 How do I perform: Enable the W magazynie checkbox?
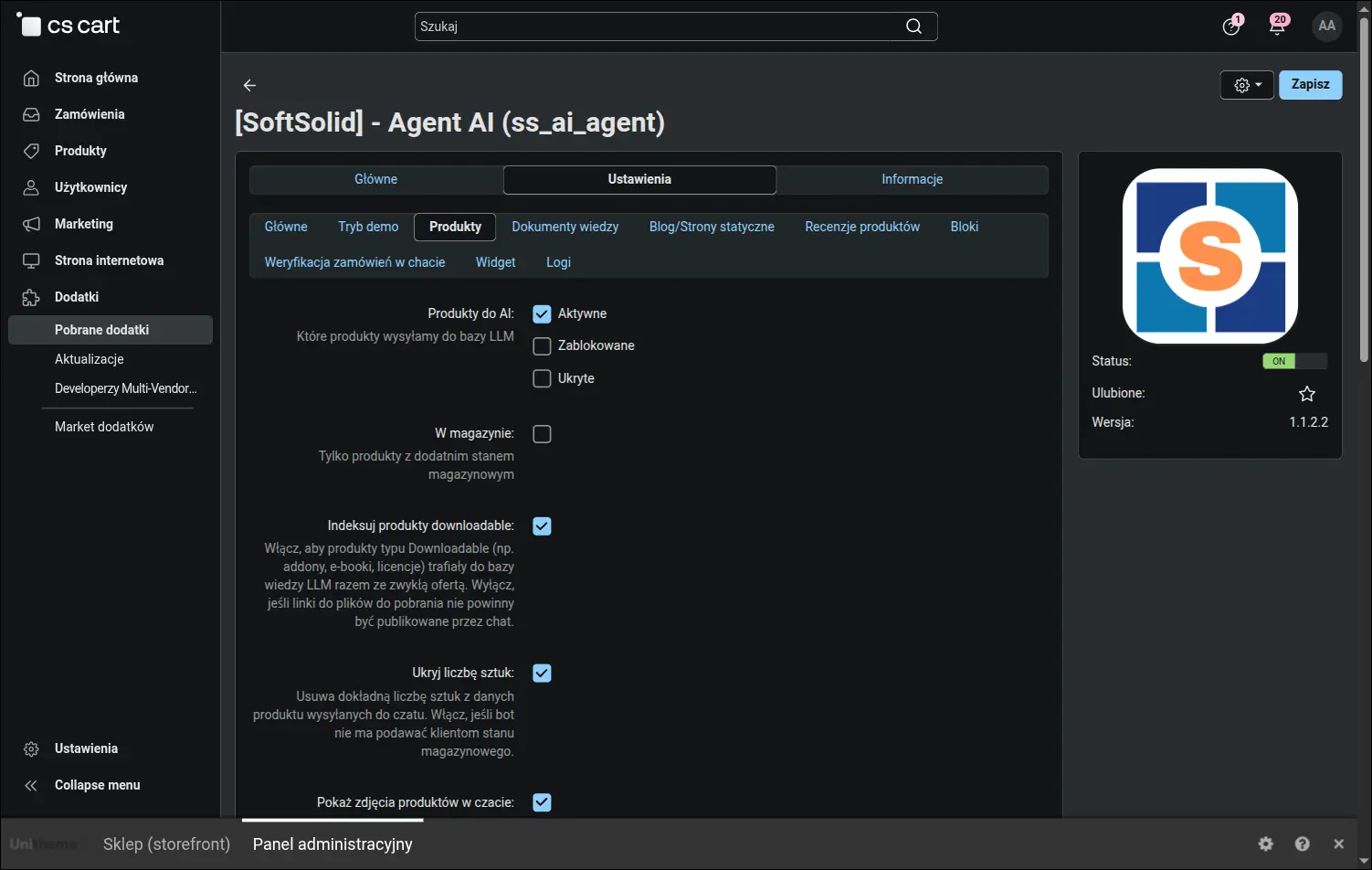[x=542, y=434]
